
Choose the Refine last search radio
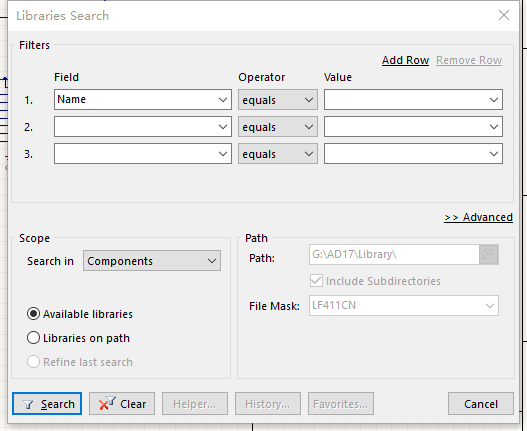[x=33, y=362]
